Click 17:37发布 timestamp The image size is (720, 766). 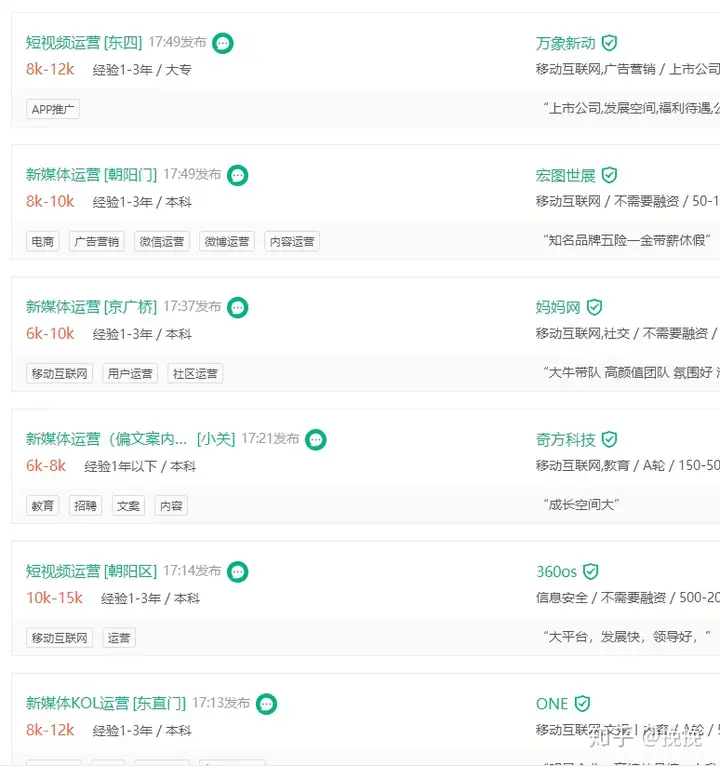tap(192, 306)
